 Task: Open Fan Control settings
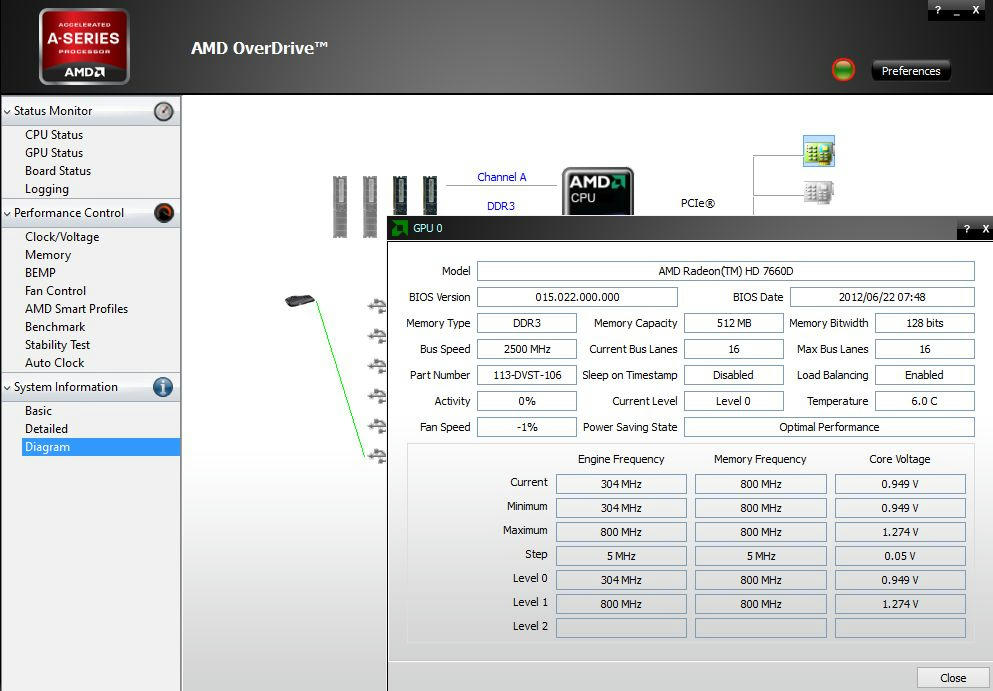tap(55, 291)
